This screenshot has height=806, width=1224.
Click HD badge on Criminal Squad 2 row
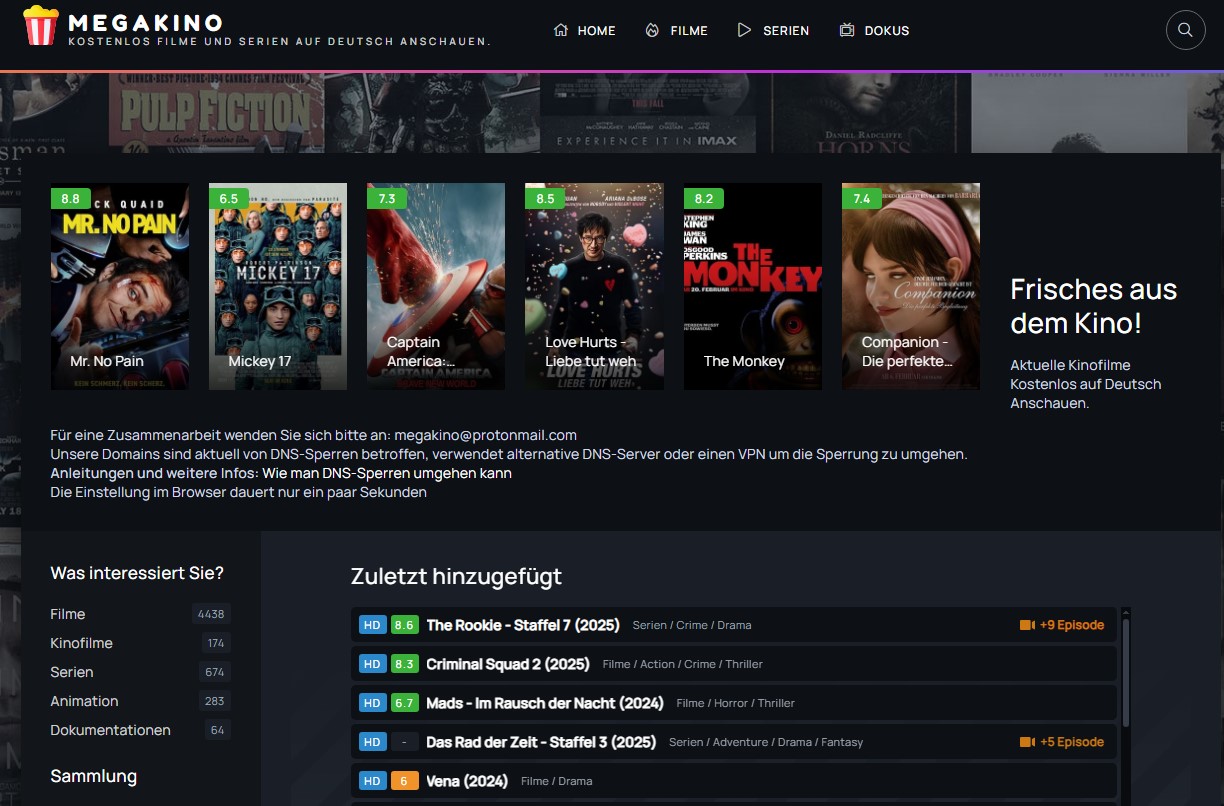[373, 664]
